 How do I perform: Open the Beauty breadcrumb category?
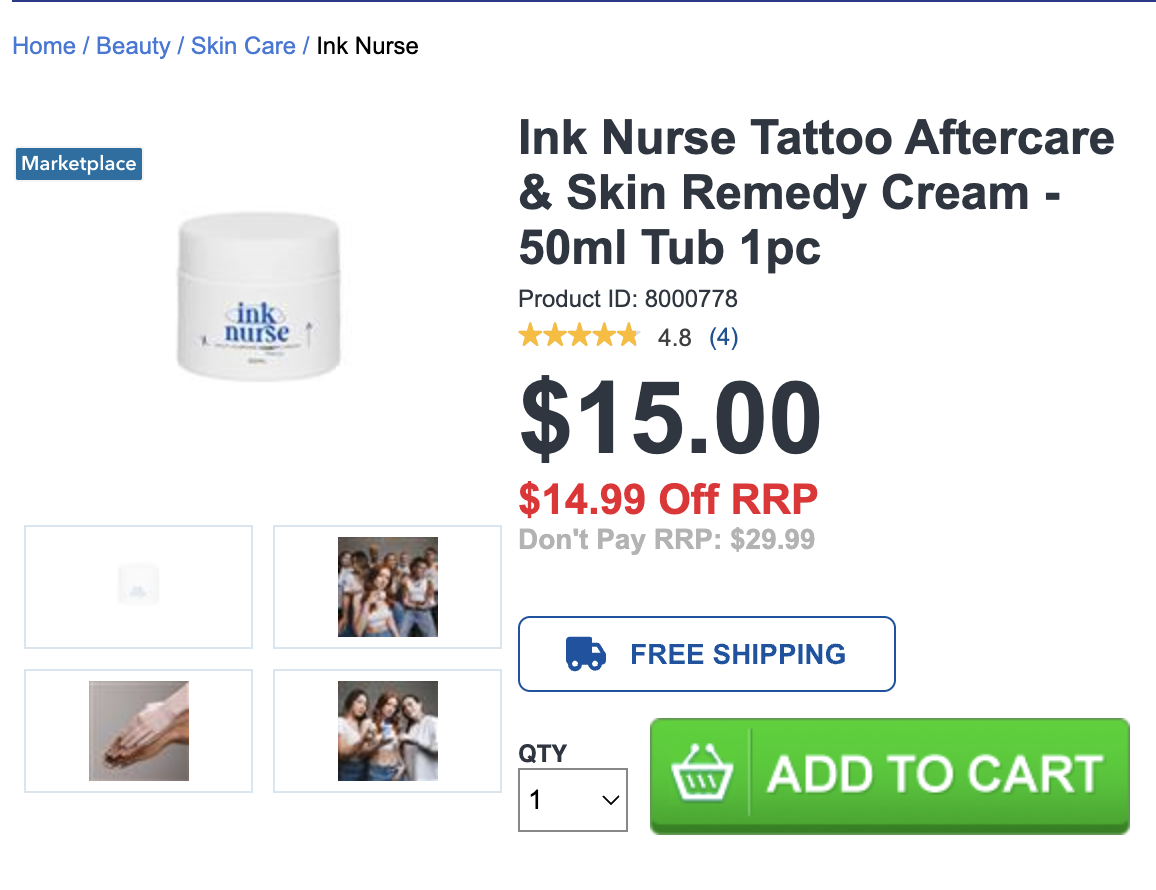click(133, 46)
